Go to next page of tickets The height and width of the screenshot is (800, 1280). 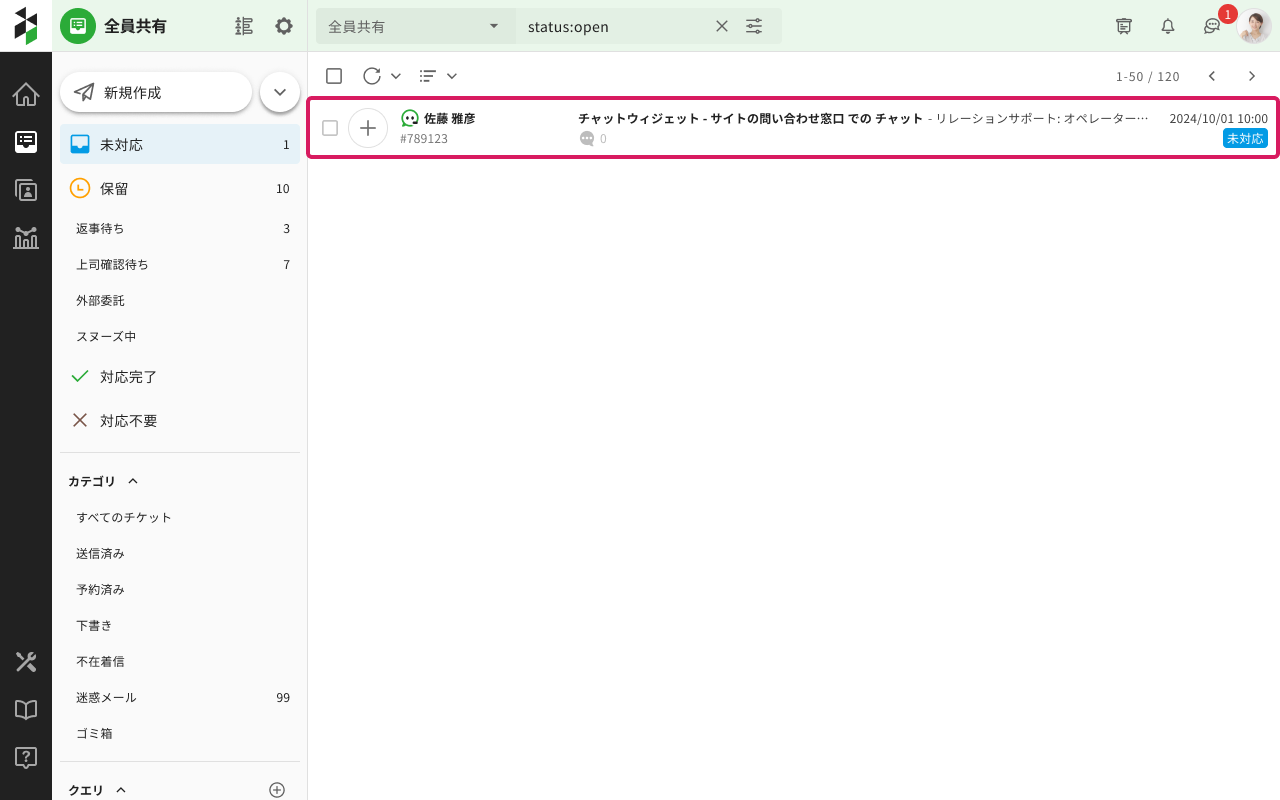[x=1251, y=76]
